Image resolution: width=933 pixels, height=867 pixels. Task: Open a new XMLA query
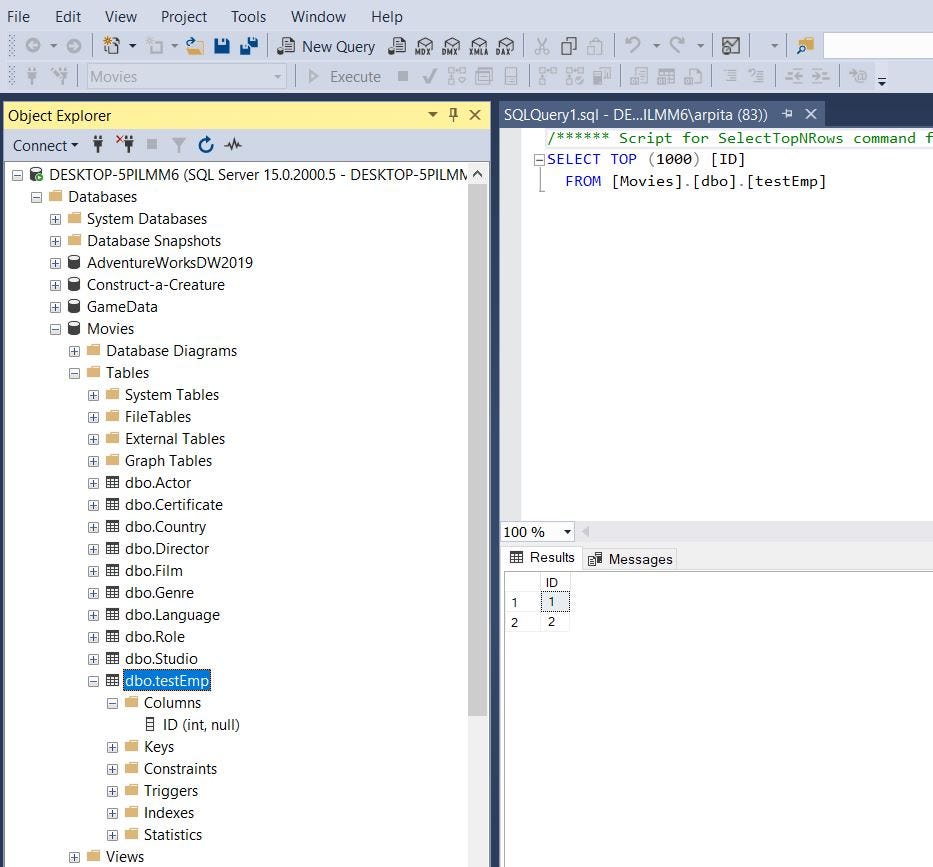click(478, 46)
